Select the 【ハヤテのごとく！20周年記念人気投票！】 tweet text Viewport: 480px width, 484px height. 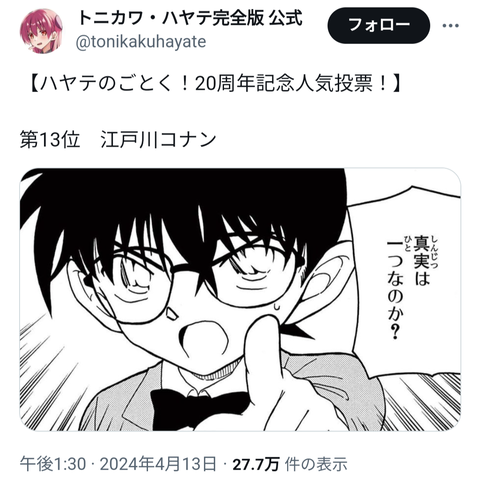pos(214,84)
